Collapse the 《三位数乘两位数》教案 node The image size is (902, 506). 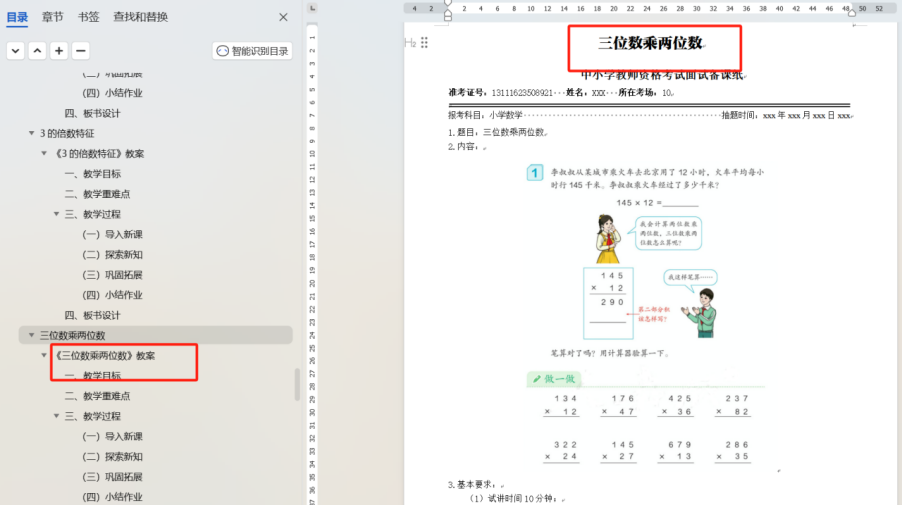(x=44, y=356)
